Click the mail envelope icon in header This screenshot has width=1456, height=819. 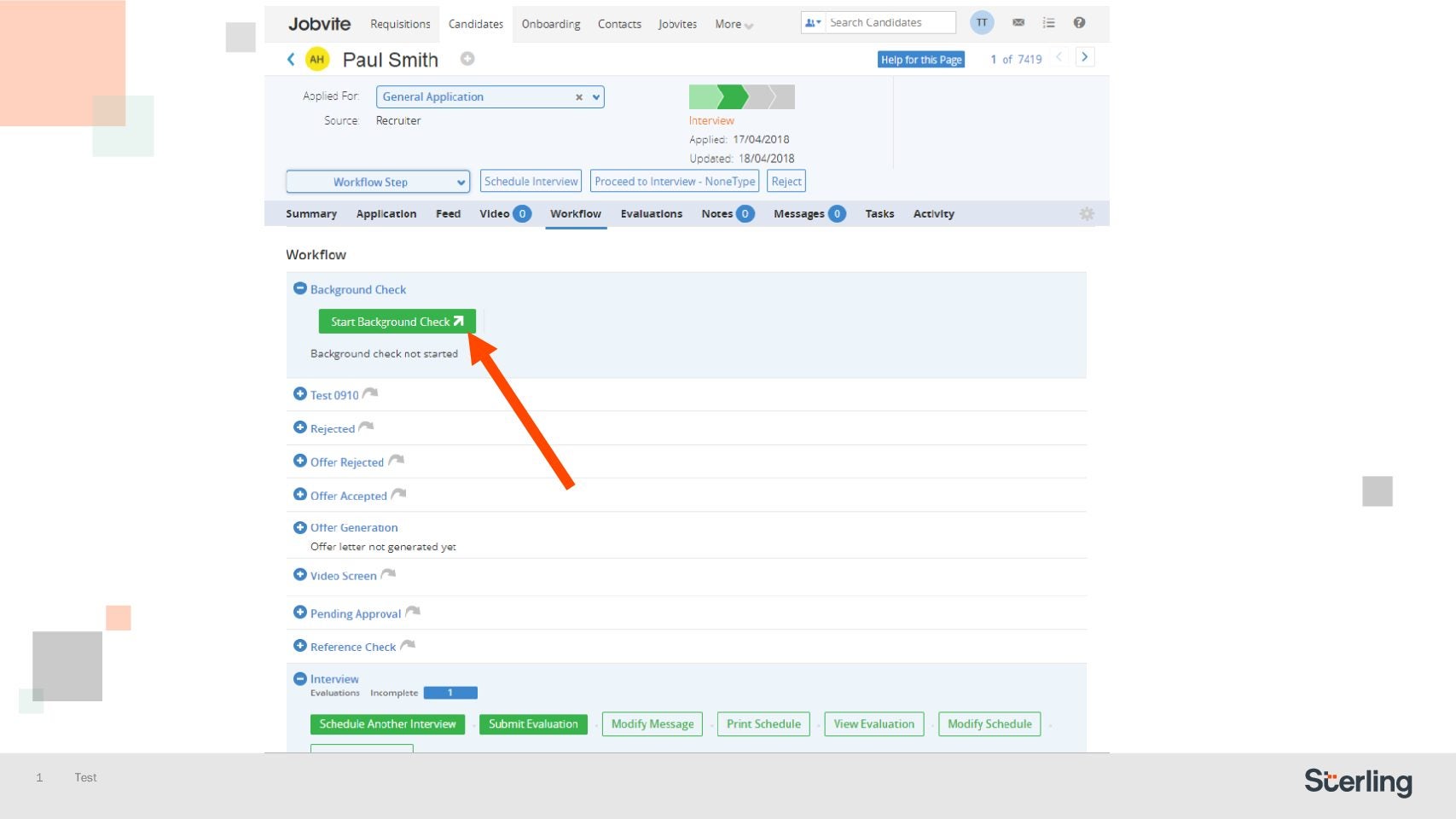pos(1018,23)
